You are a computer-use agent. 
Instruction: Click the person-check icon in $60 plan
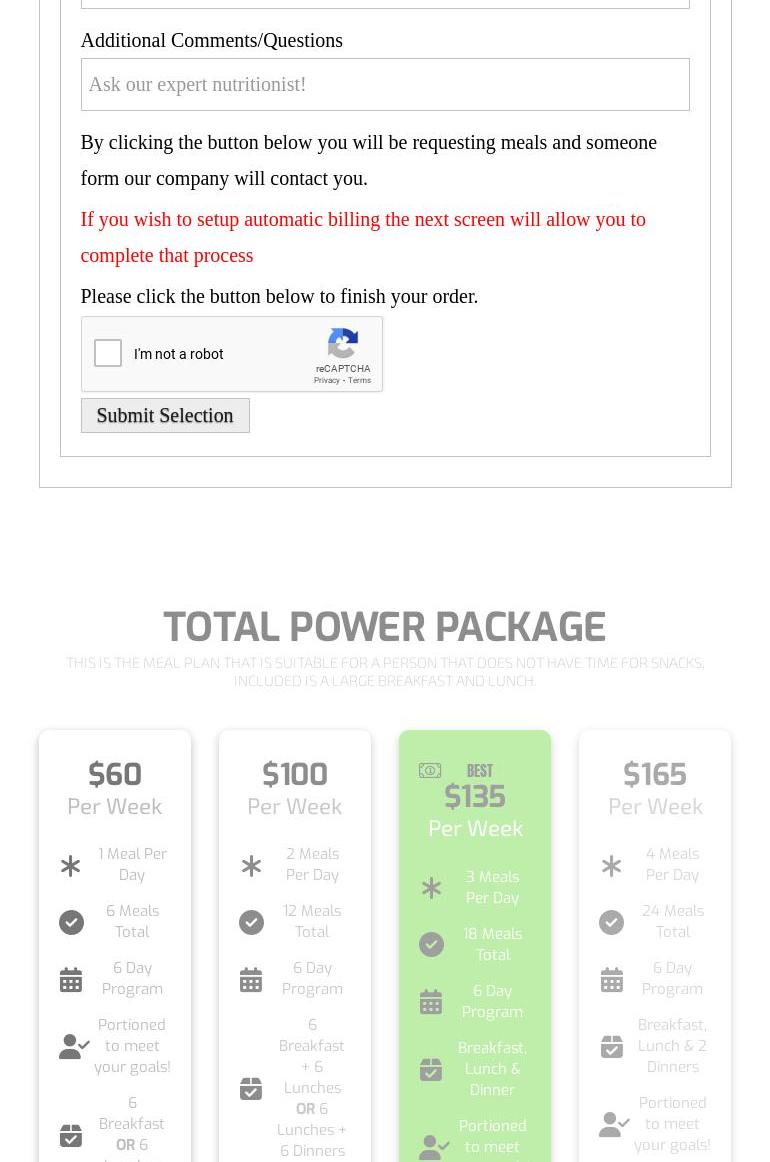click(74, 1046)
